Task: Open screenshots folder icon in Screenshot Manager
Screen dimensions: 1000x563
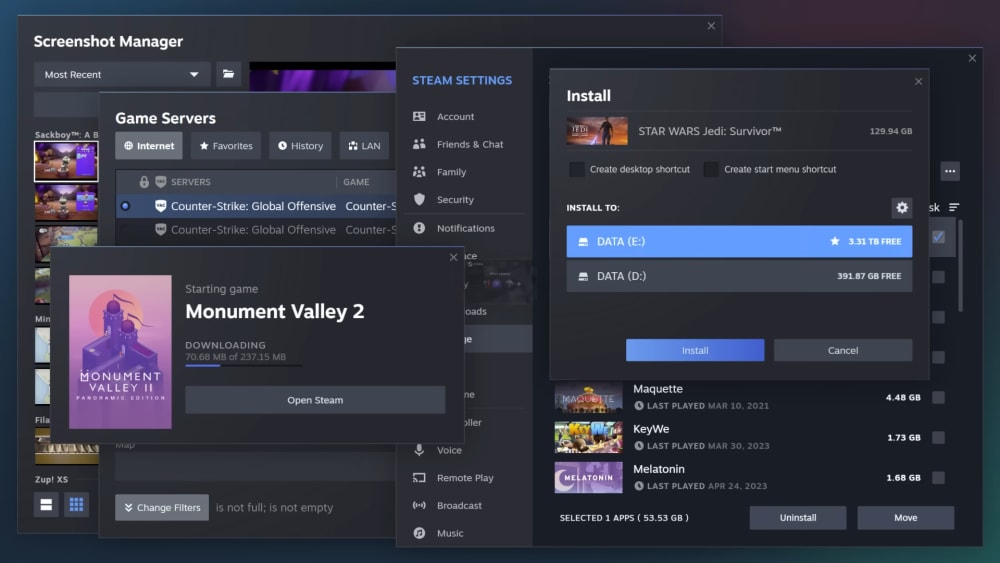Action: click(x=228, y=74)
